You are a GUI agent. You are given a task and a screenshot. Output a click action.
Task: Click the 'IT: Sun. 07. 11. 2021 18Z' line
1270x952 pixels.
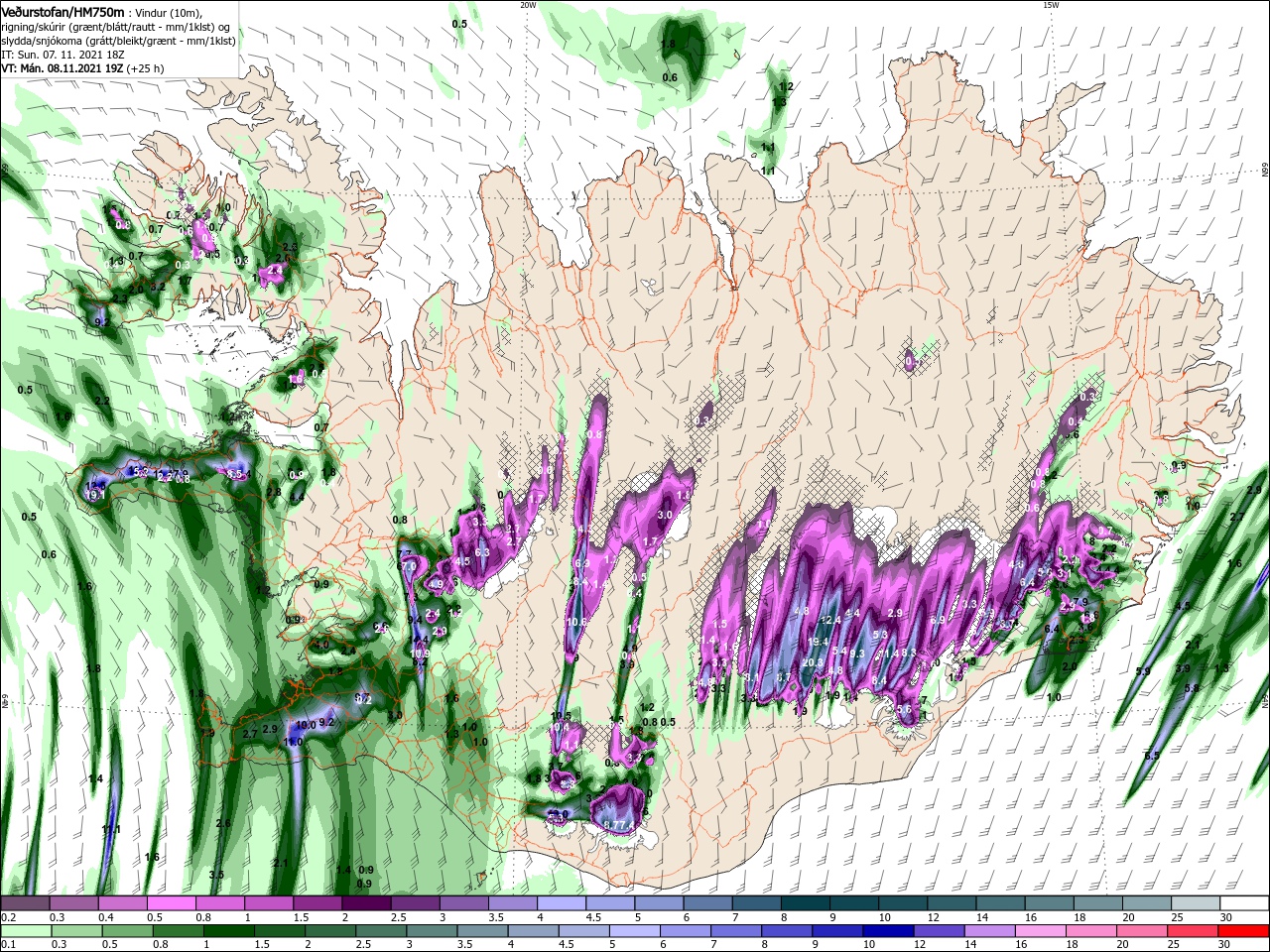point(64,55)
